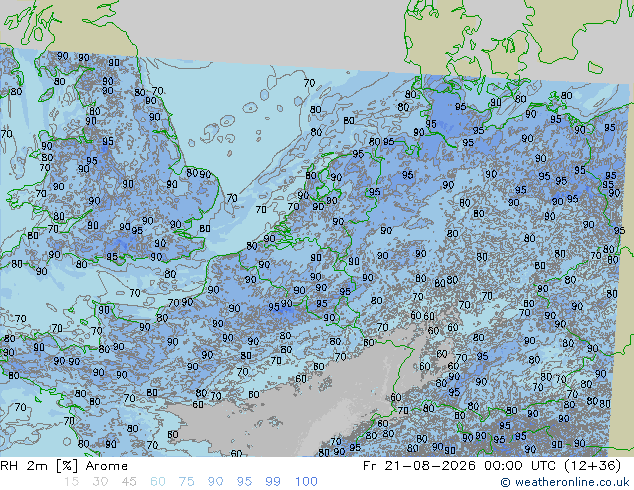Click the 'Fr 21-08-2026 00:00 UTC (12+36)' timestamp
Screen dimensions: 634x490
pyautogui.click(x=492, y=466)
